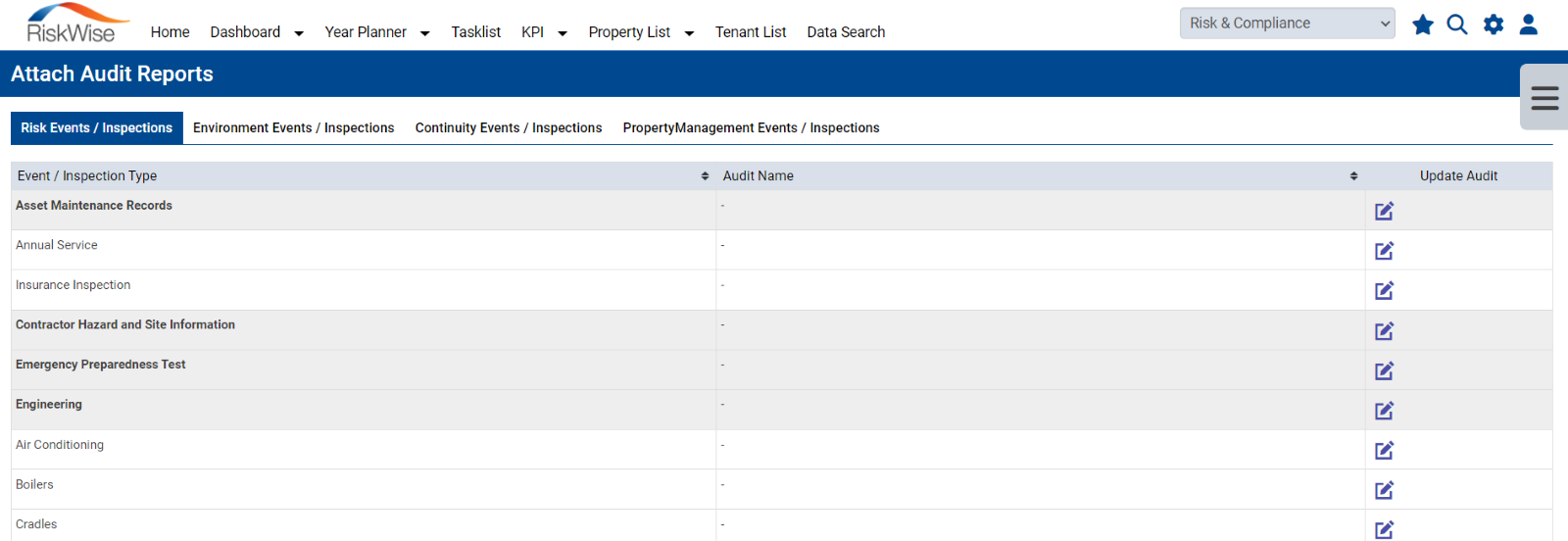Click the favorites star icon
The image size is (1568, 541).
click(1423, 25)
